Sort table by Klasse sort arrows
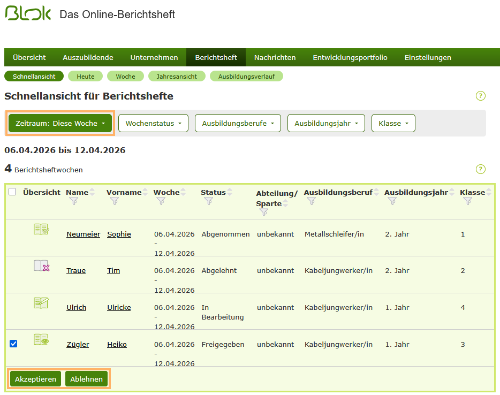 pyautogui.click(x=489, y=192)
